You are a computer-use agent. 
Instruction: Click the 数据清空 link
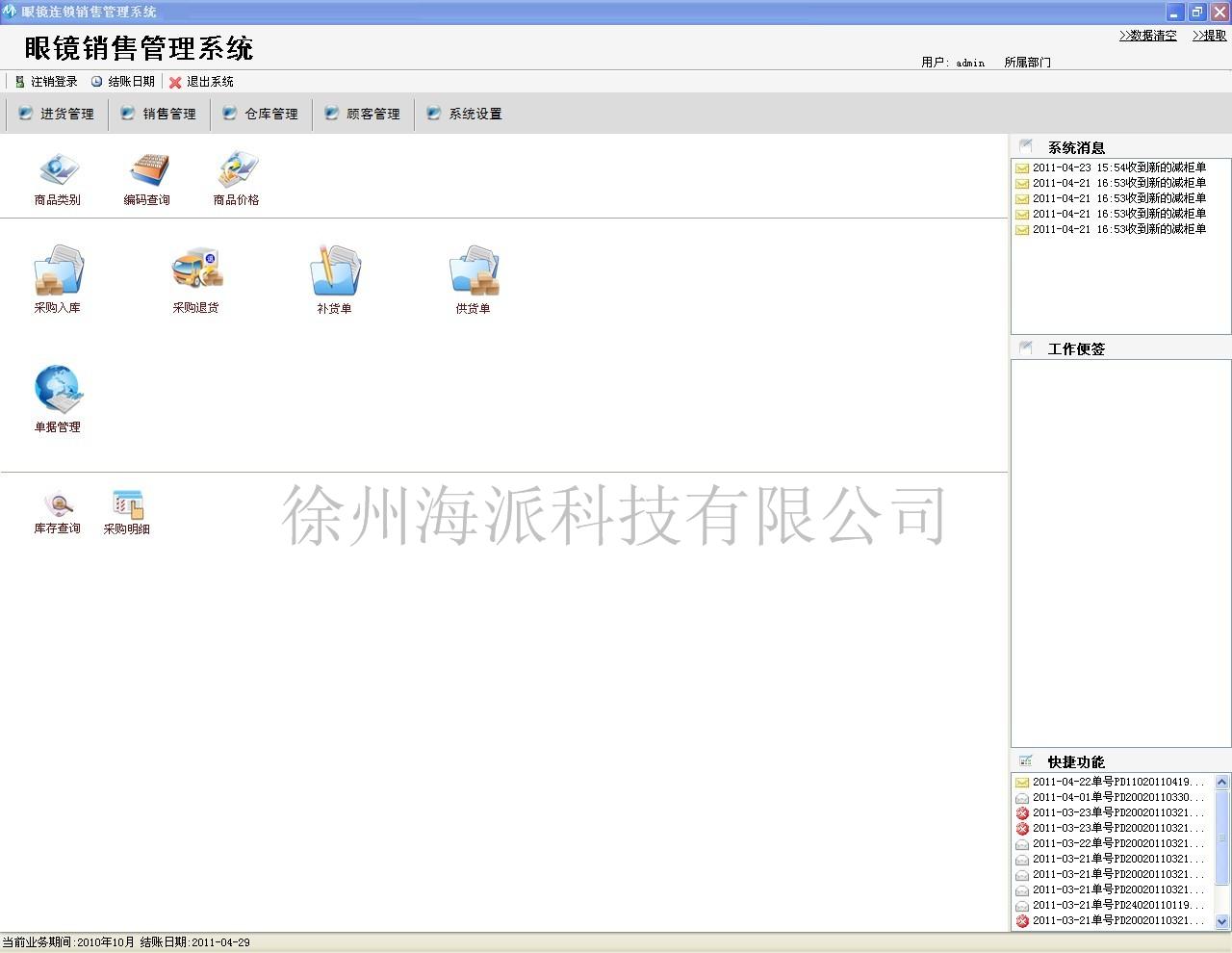1148,36
